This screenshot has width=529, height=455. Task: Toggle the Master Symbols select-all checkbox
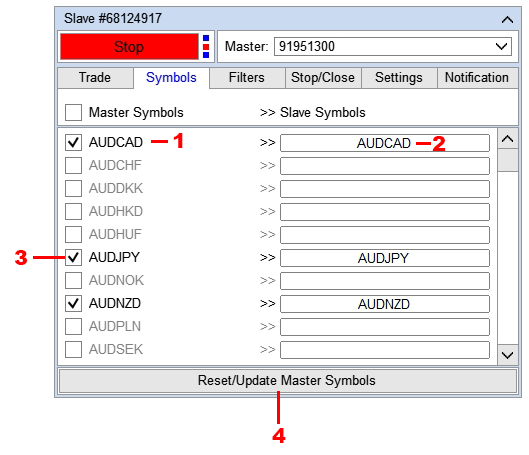coord(73,112)
